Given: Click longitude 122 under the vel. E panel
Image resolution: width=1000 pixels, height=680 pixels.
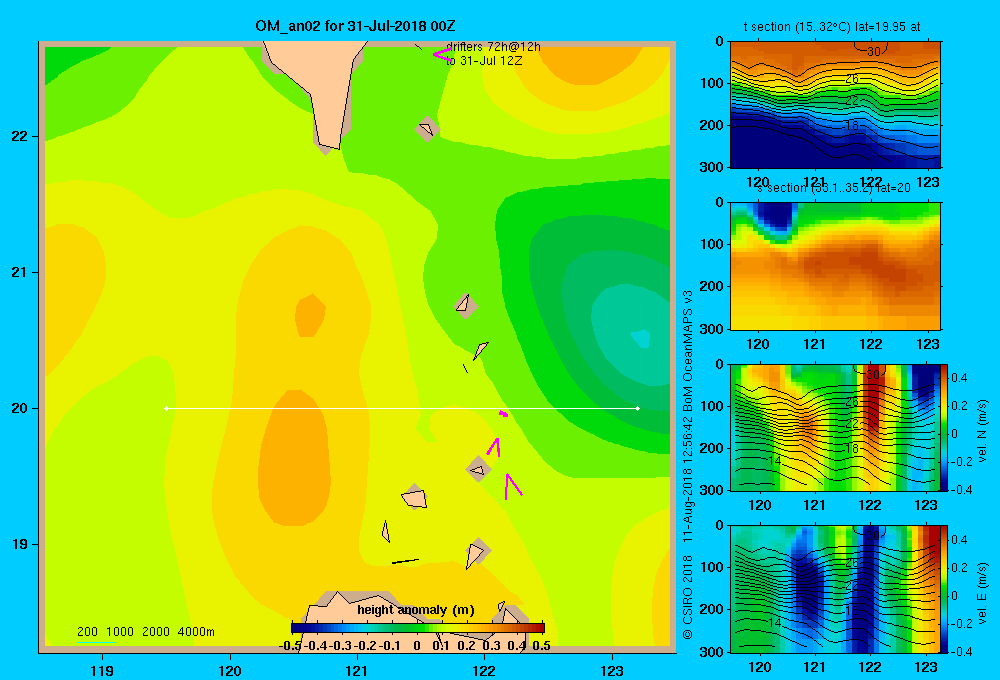Looking at the screenshot, I should [x=870, y=667].
